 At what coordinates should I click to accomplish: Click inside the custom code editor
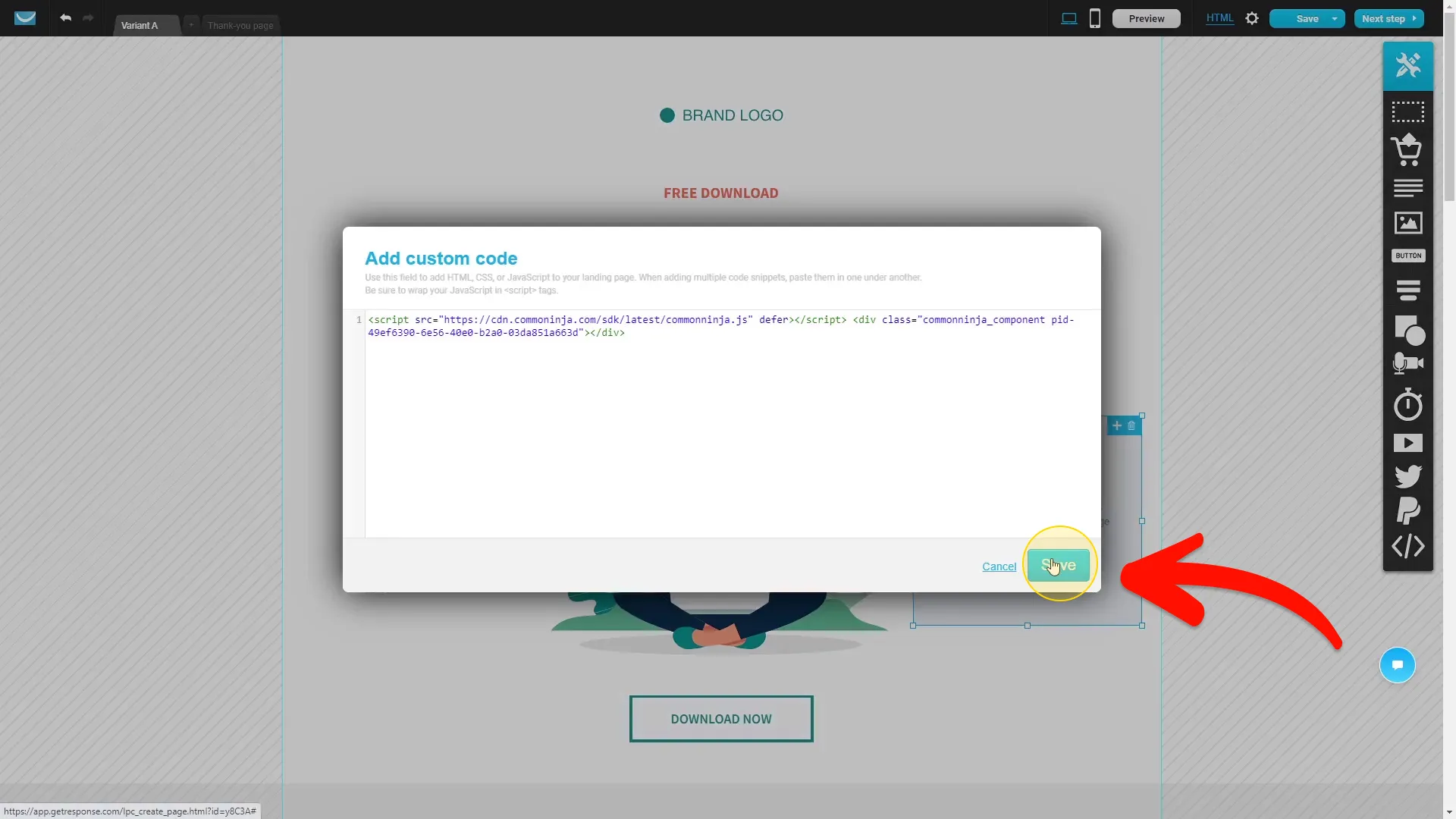(732, 423)
